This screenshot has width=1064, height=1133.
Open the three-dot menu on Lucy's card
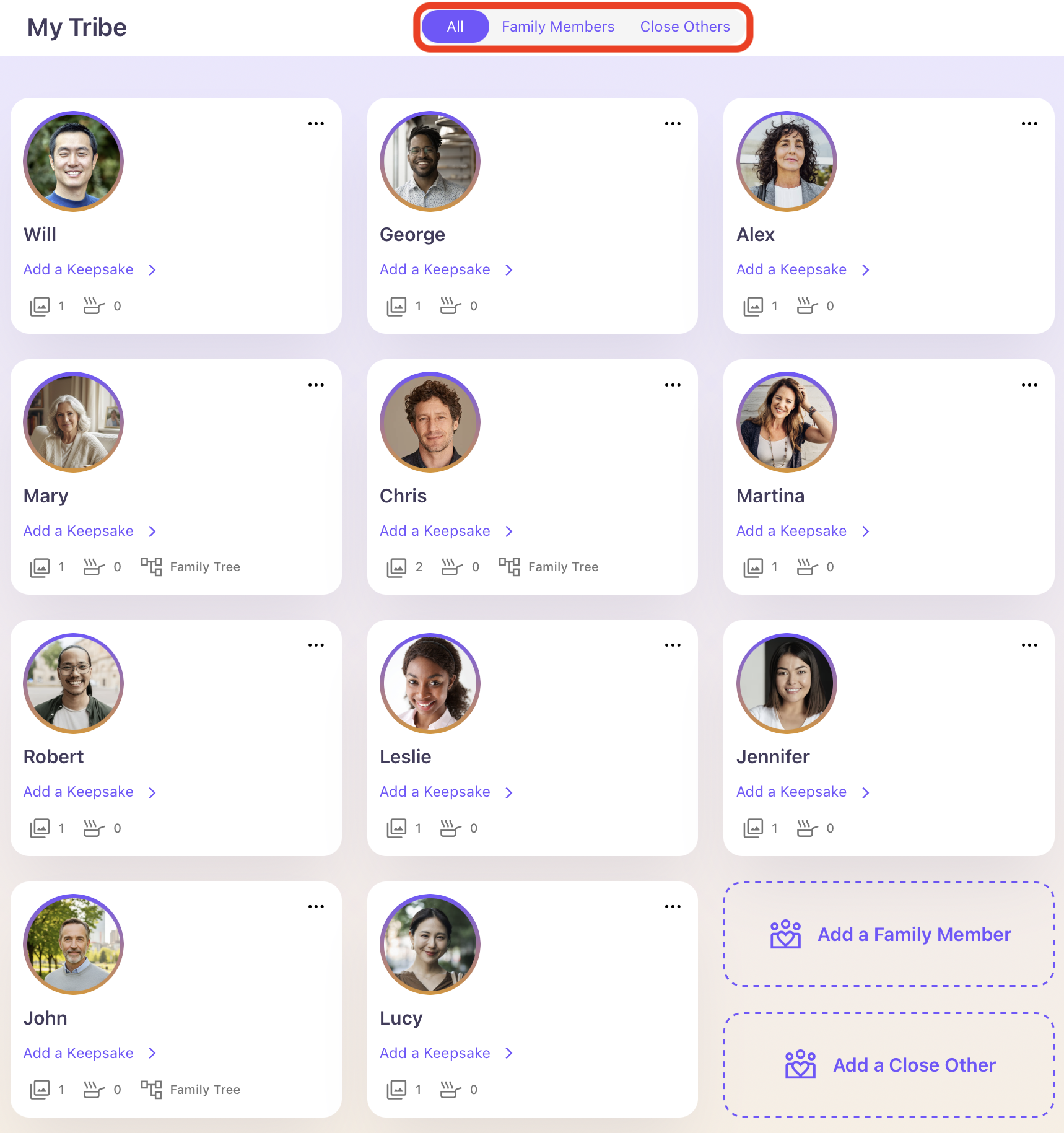(x=673, y=907)
